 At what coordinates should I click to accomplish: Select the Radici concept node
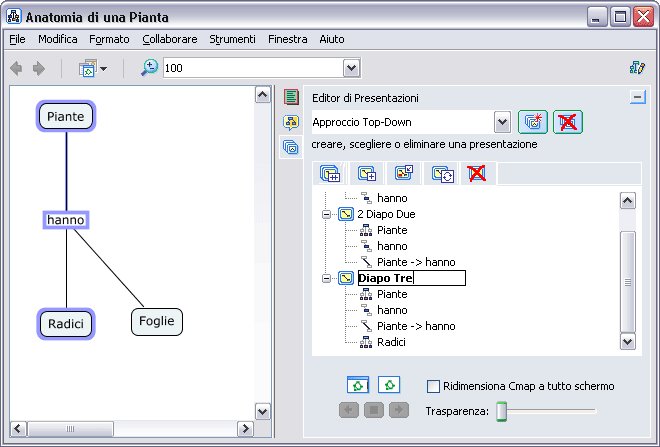pyautogui.click(x=66, y=324)
